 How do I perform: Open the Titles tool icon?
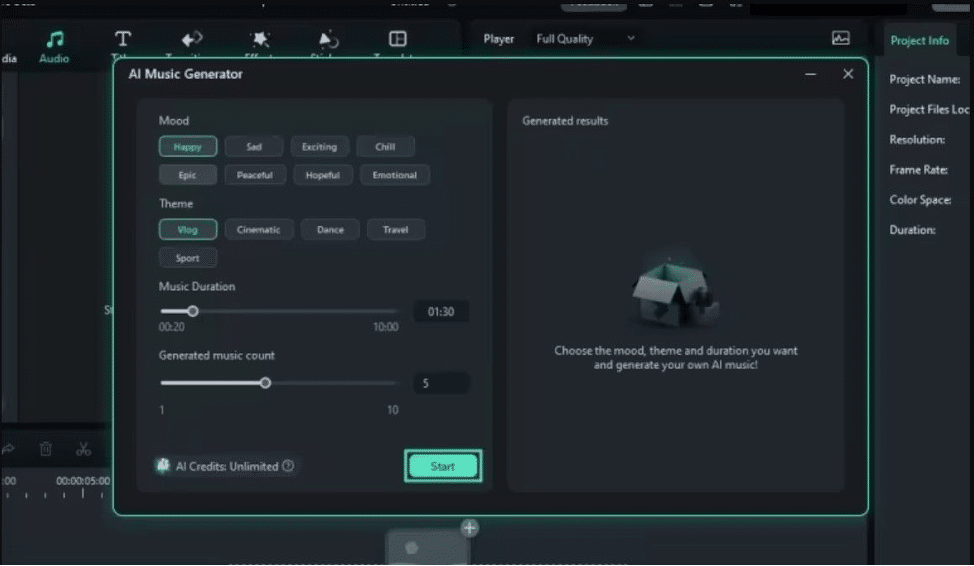point(123,39)
